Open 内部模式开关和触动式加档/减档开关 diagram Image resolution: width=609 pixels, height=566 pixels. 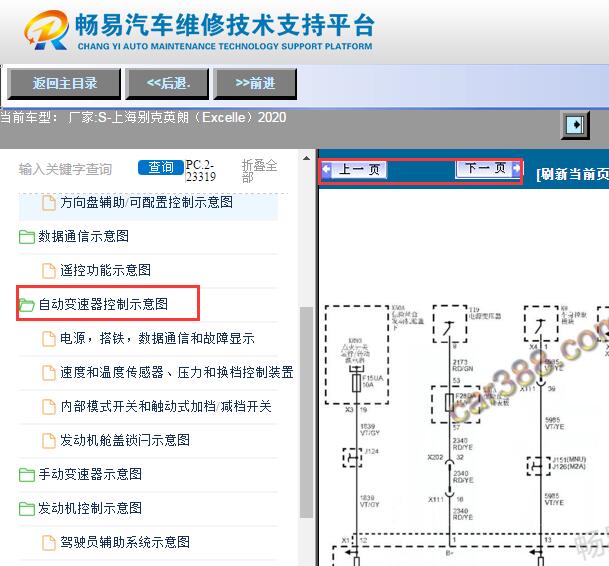point(166,406)
